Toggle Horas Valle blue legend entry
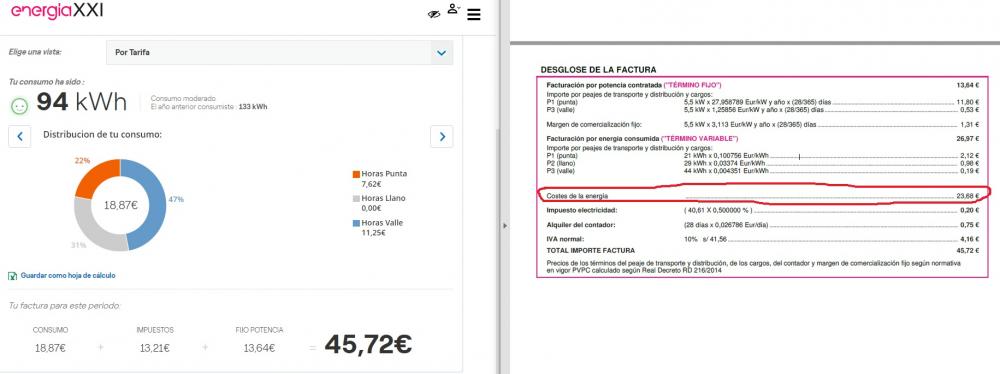The width and height of the screenshot is (1000, 374). (x=378, y=228)
